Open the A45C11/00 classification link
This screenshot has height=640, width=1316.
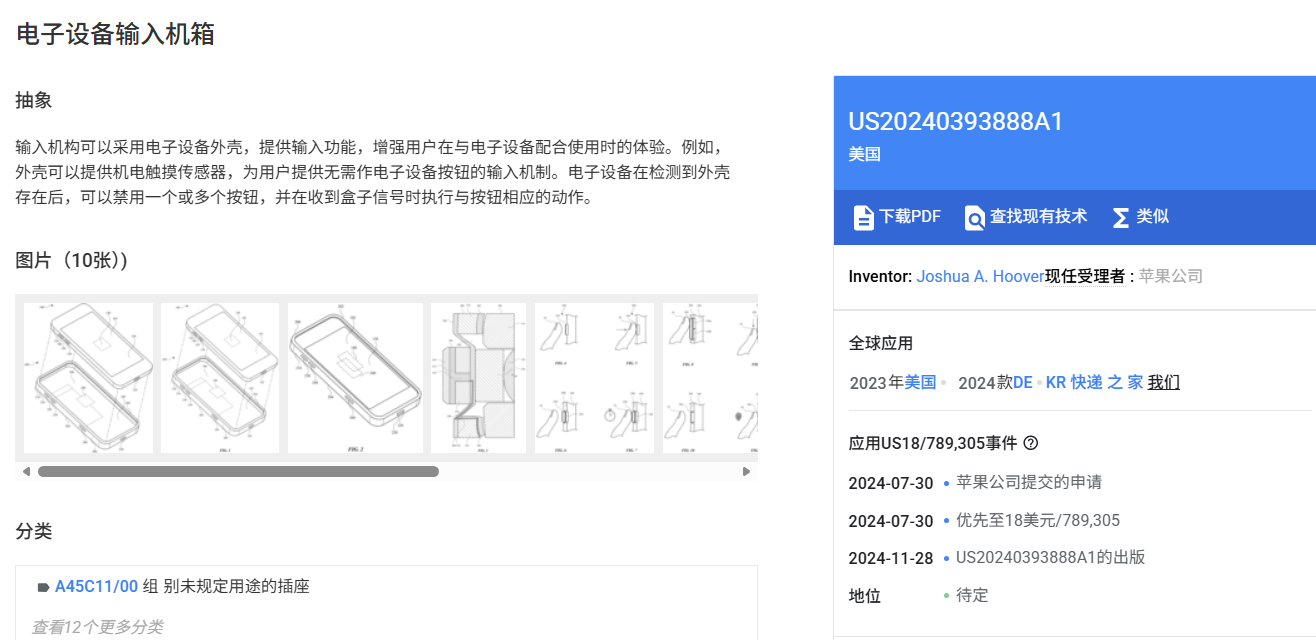click(x=96, y=587)
